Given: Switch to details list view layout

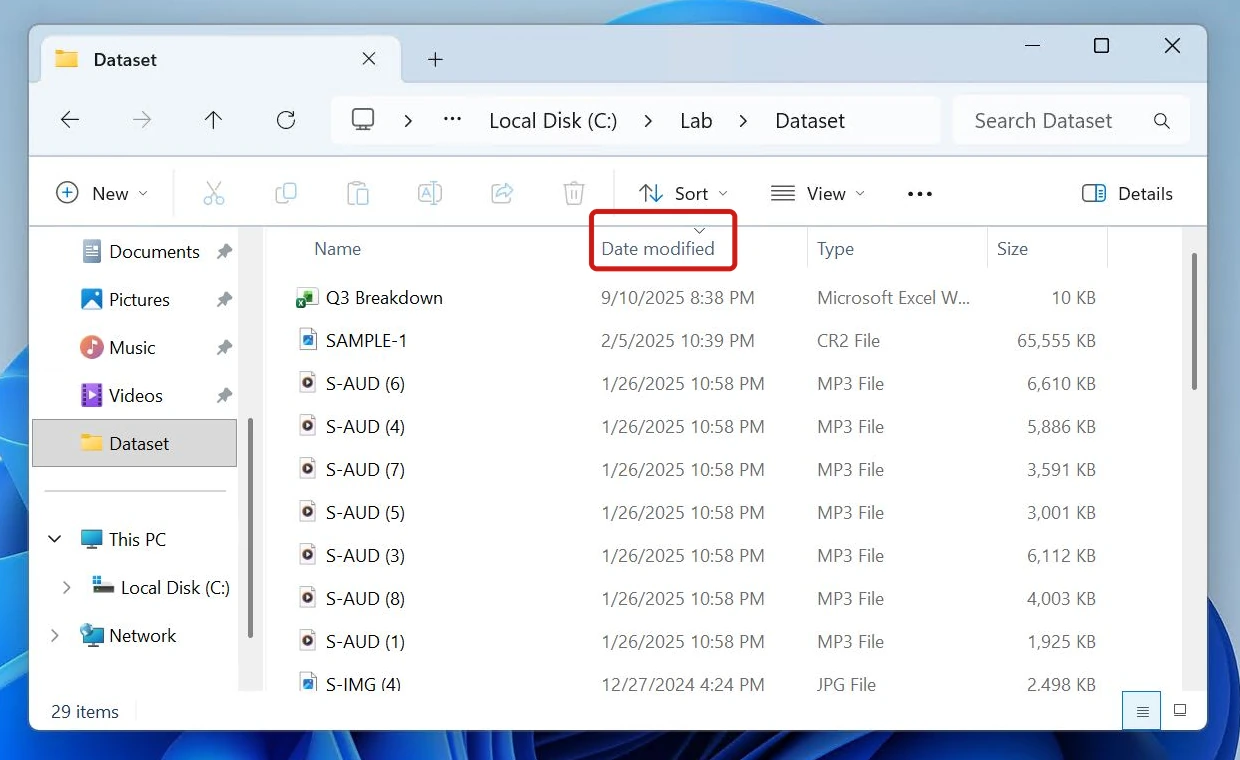Looking at the screenshot, I should pyautogui.click(x=1142, y=711).
